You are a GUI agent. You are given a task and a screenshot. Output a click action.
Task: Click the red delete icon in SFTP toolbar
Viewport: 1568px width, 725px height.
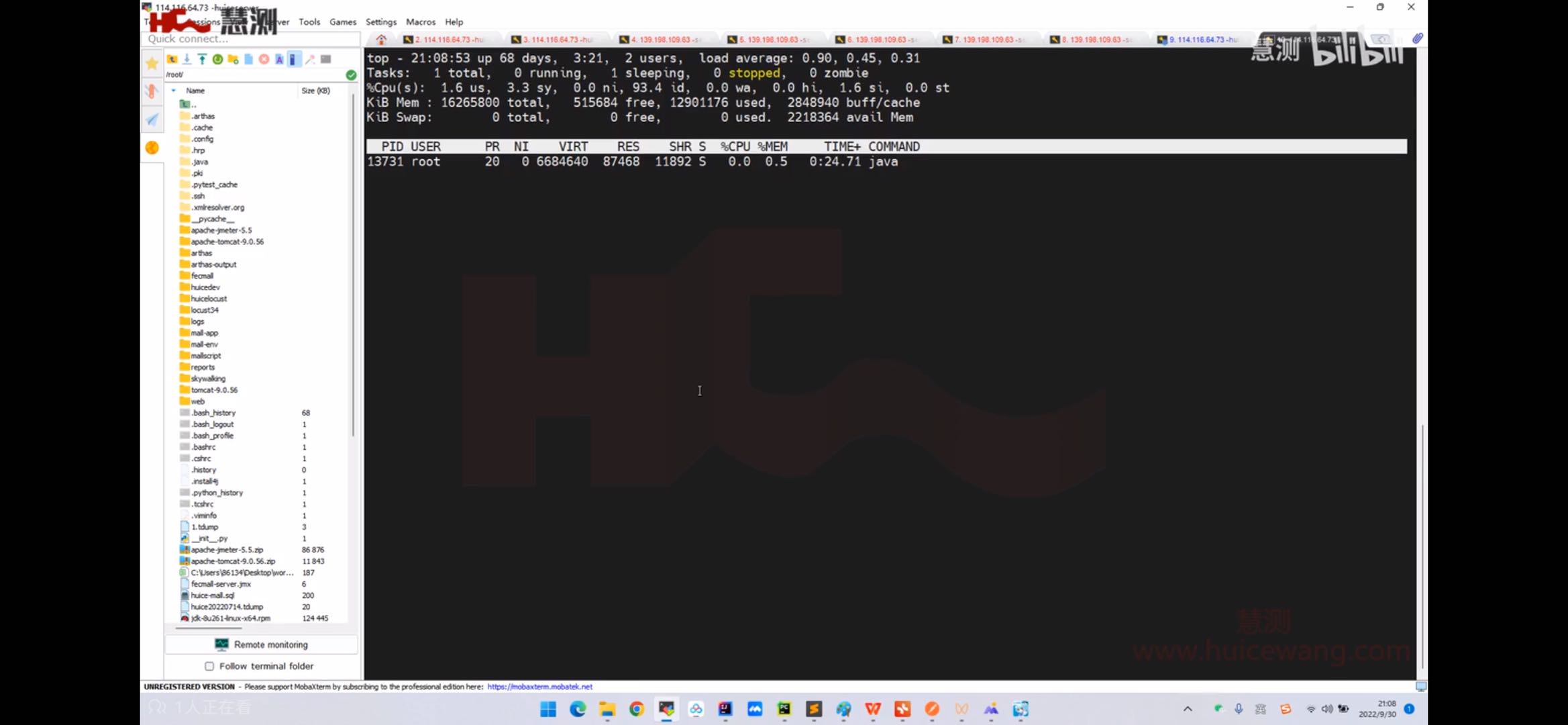pyautogui.click(x=264, y=59)
